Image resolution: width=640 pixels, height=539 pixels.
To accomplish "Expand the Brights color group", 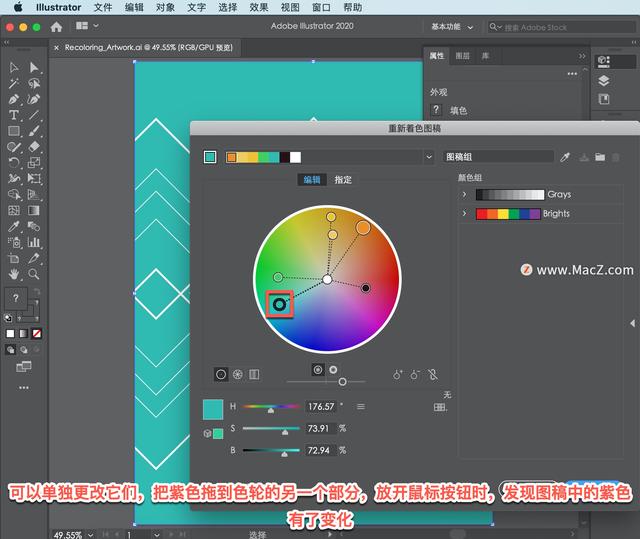I will click(x=464, y=213).
